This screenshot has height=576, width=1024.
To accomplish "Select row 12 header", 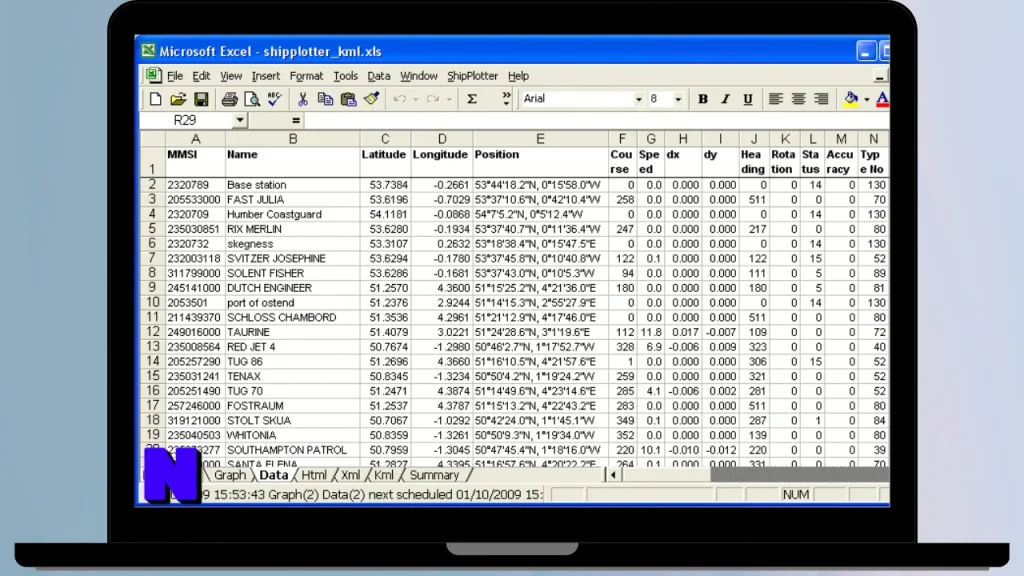I will pyautogui.click(x=152, y=332).
